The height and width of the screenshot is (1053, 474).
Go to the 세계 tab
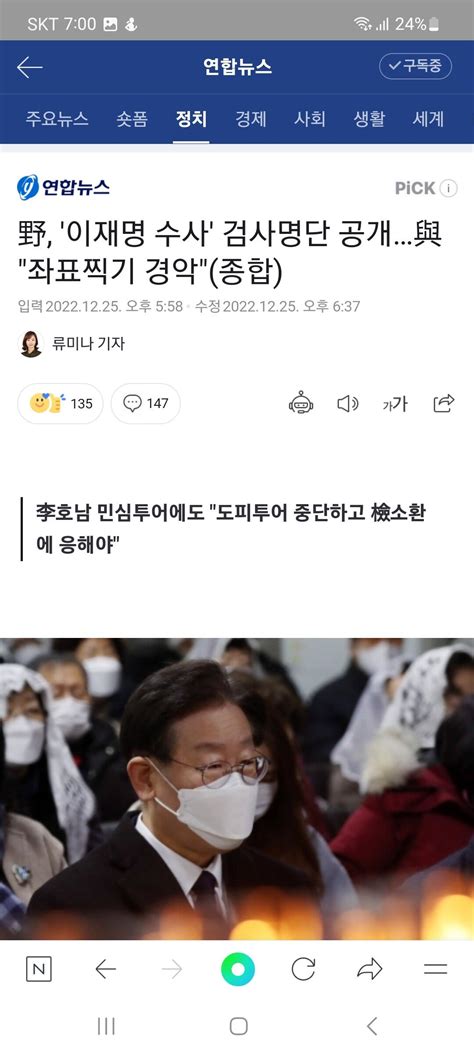coord(428,120)
